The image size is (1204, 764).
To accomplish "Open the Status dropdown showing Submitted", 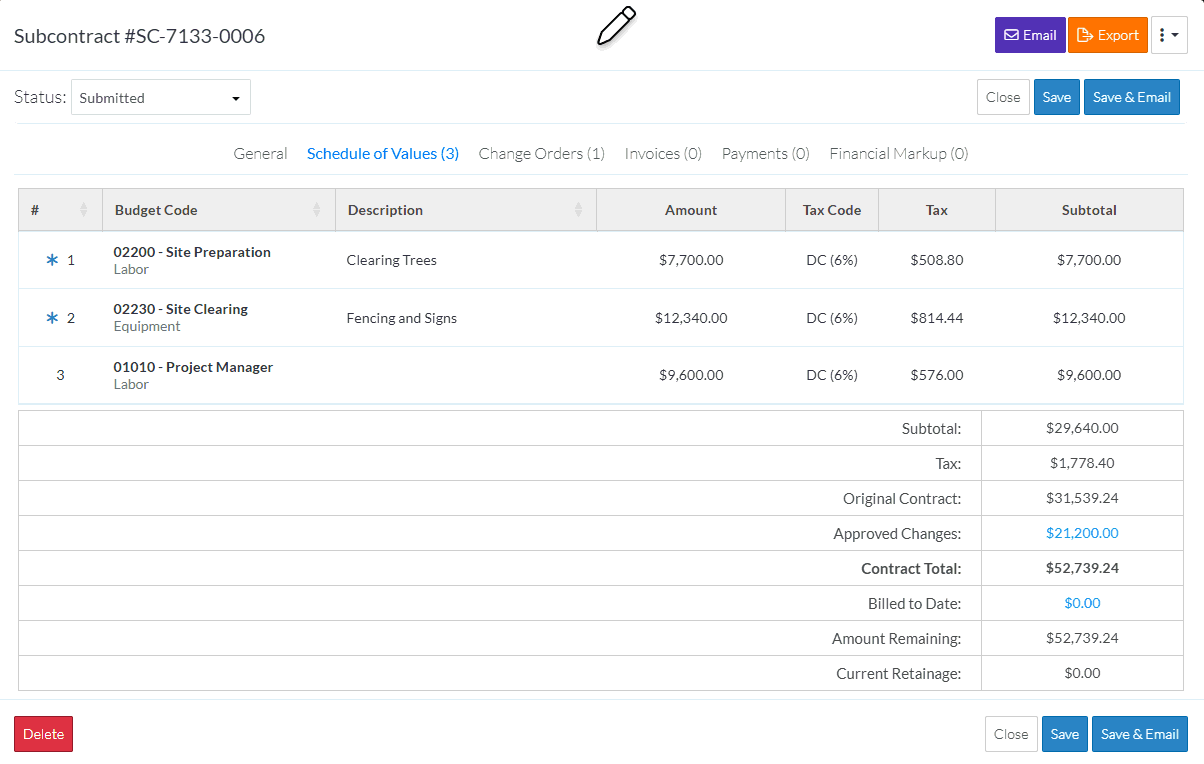I will click(x=161, y=98).
